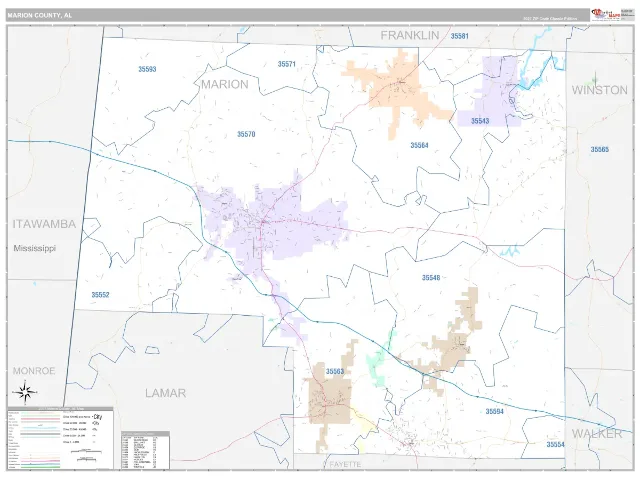Select ZIP code label 35594
This screenshot has height=480, width=640.
point(494,411)
